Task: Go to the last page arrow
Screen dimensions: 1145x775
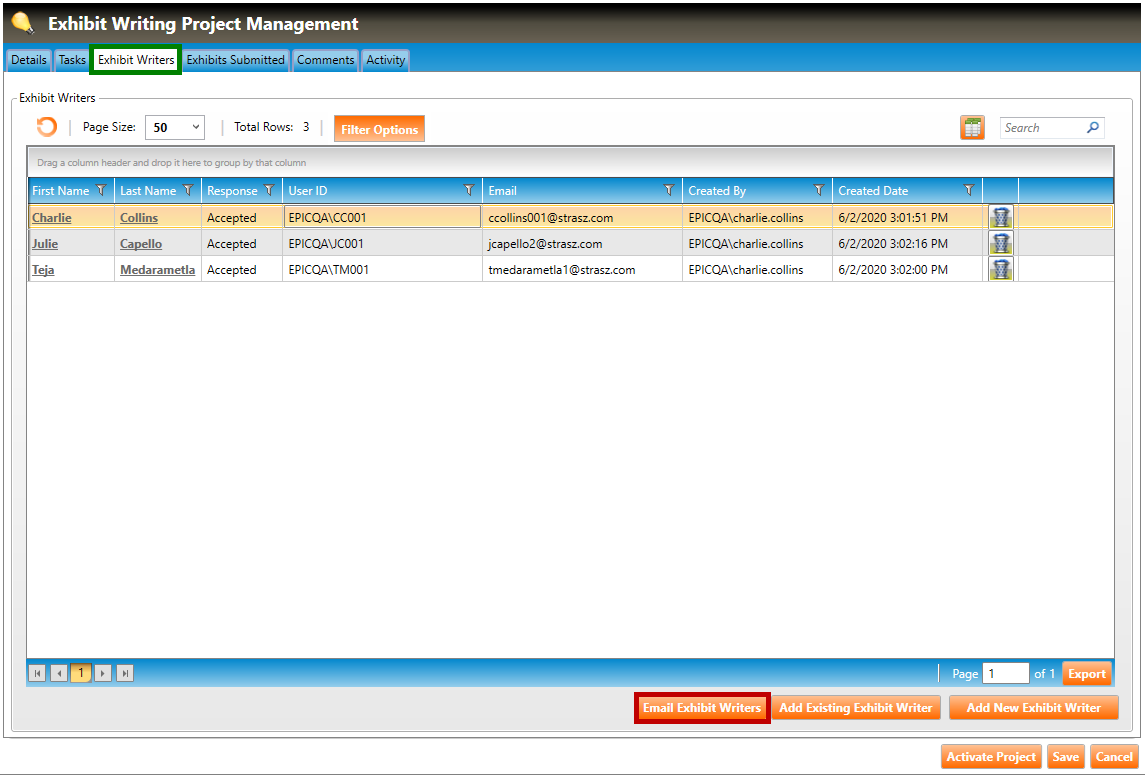Action: tap(125, 674)
